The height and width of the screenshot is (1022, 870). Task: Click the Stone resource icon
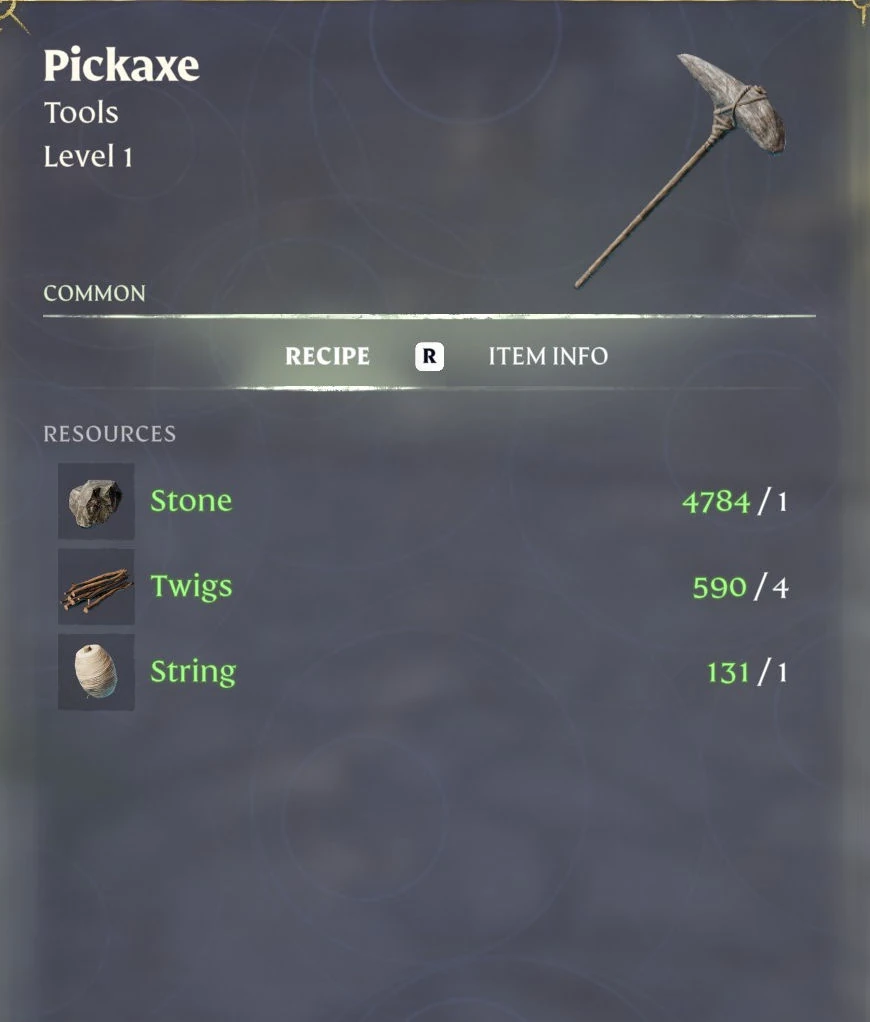click(96, 501)
